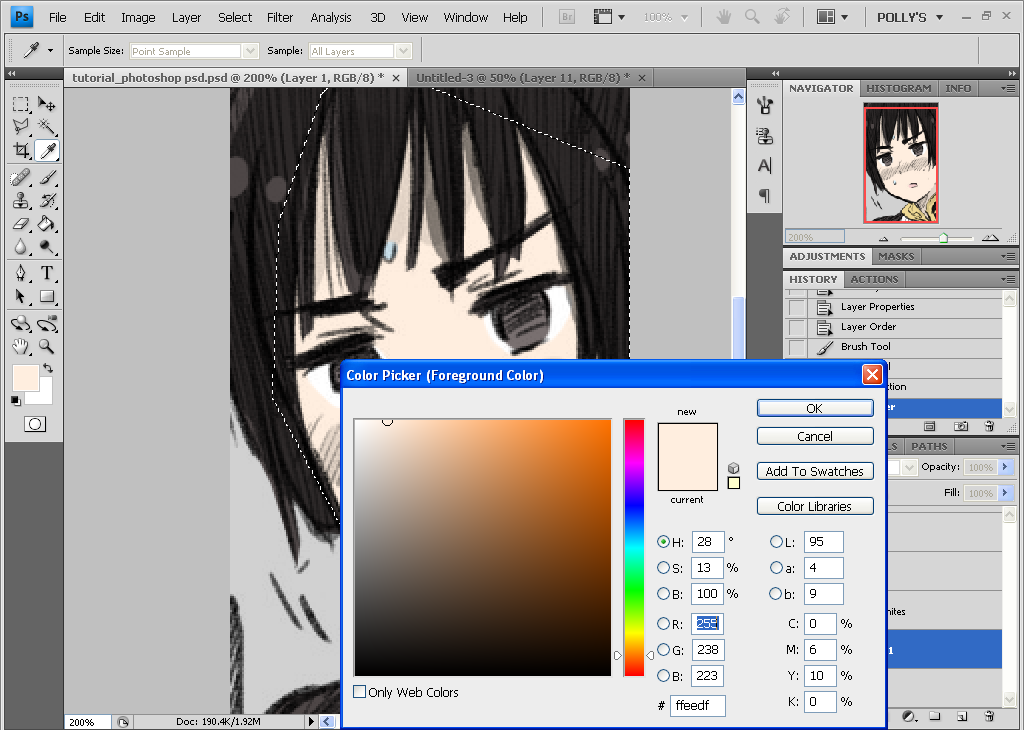Select the Polygonal Lasso tool

tap(21, 126)
